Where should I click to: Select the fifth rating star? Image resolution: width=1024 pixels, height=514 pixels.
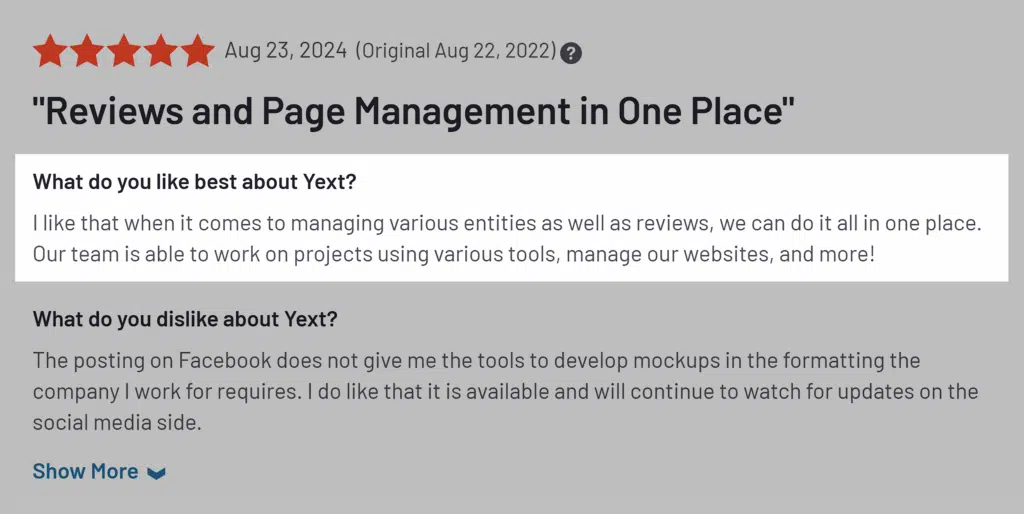198,50
